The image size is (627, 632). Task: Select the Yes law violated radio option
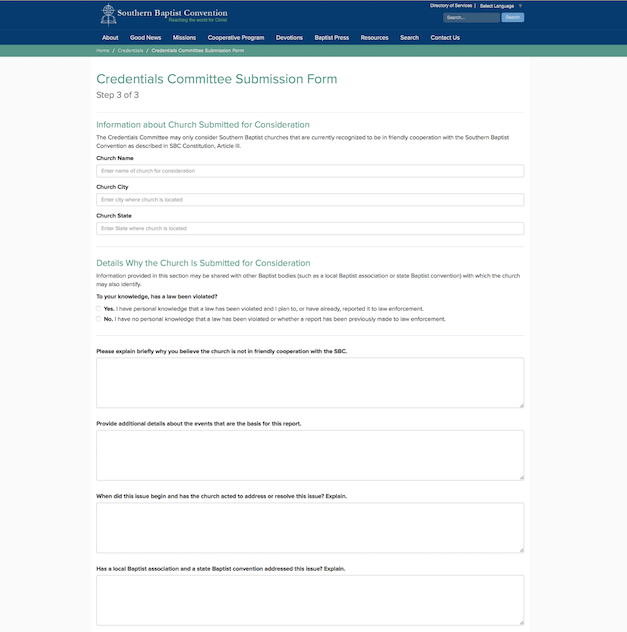click(x=99, y=309)
